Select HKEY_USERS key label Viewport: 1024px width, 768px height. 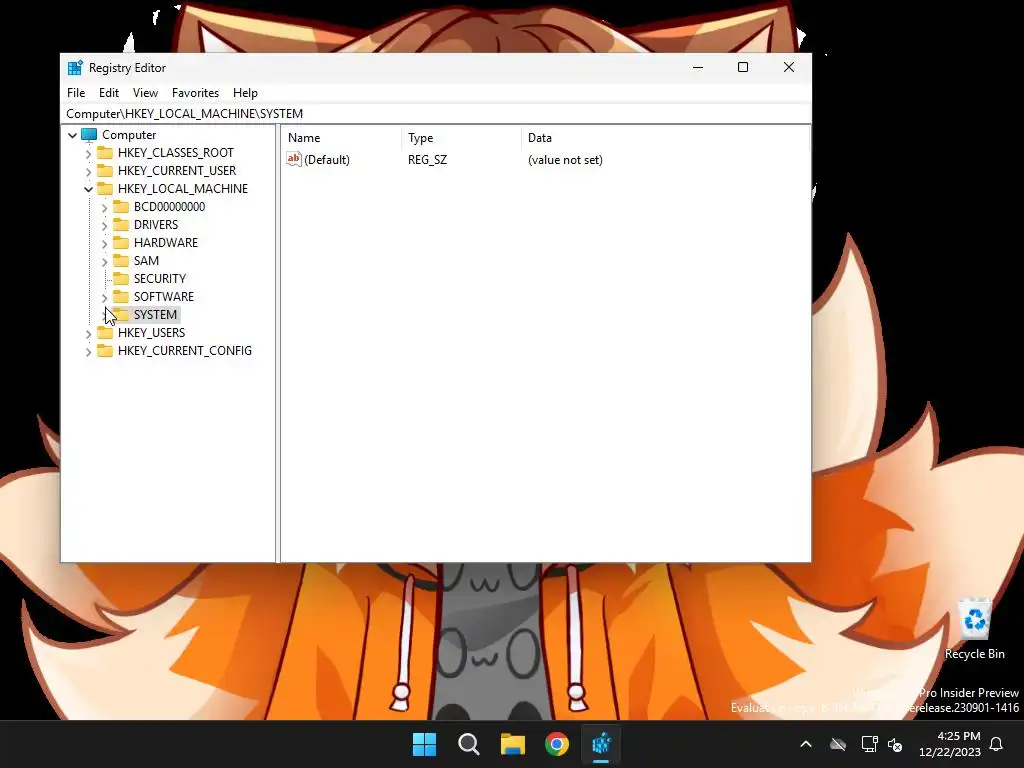click(x=152, y=332)
